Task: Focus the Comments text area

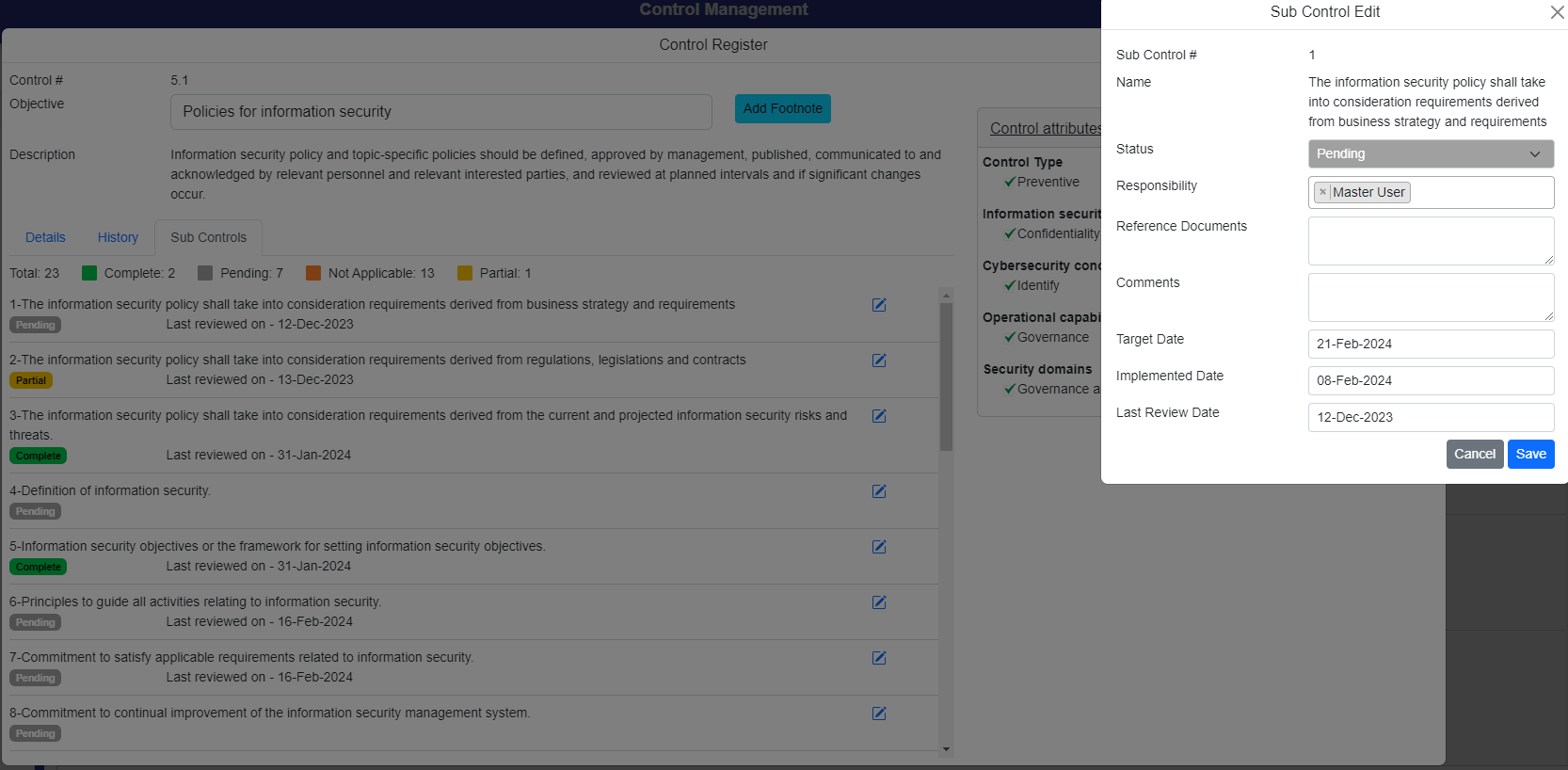Action: (x=1430, y=297)
